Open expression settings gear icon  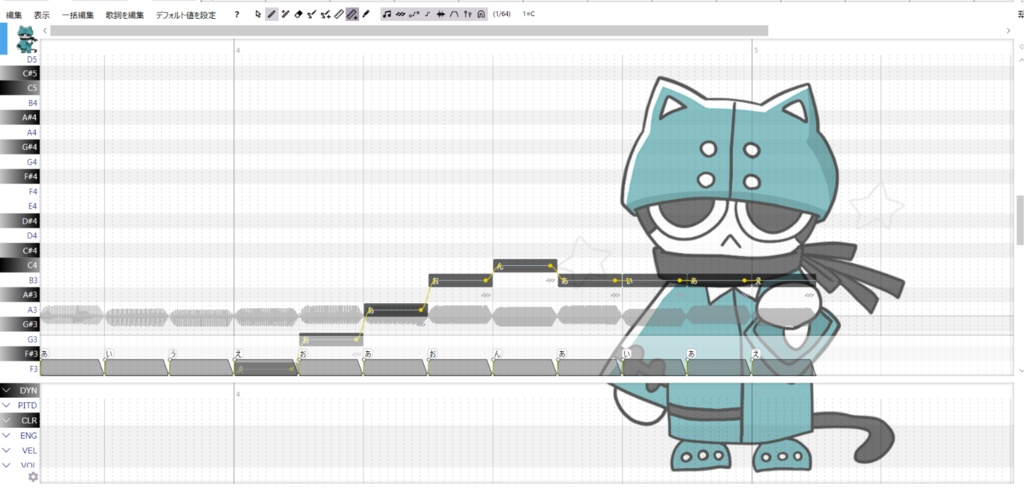(x=33, y=477)
